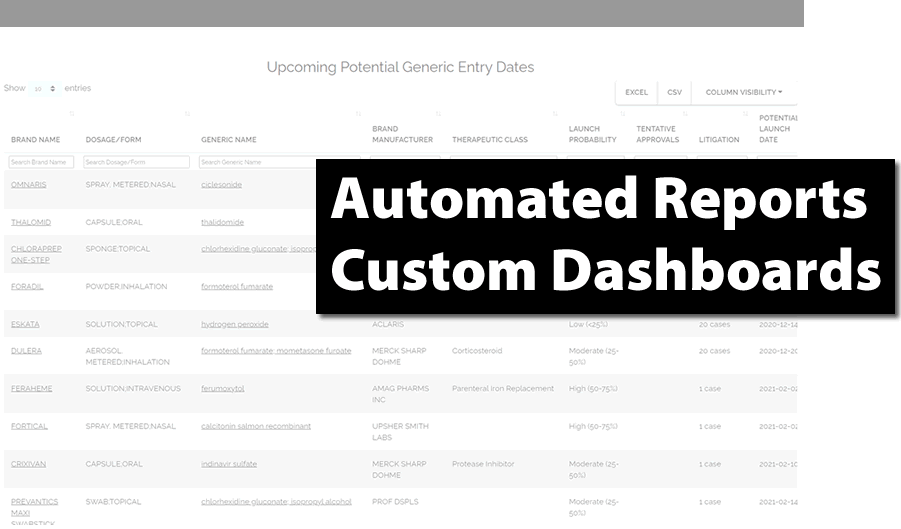Sort by Litigation column header
Viewport: 901px width, 529px height.
coord(719,140)
